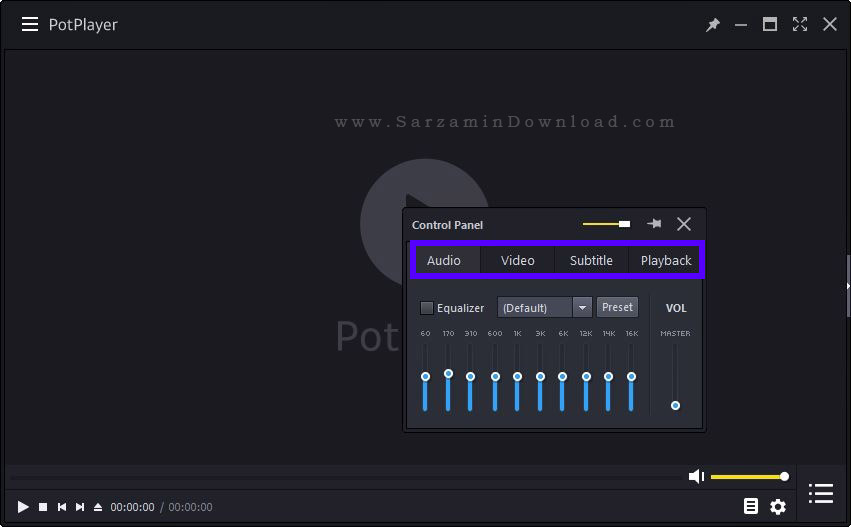Viewport: 851px width, 527px height.
Task: Expand the side panel handle on right edge
Action: (848, 285)
